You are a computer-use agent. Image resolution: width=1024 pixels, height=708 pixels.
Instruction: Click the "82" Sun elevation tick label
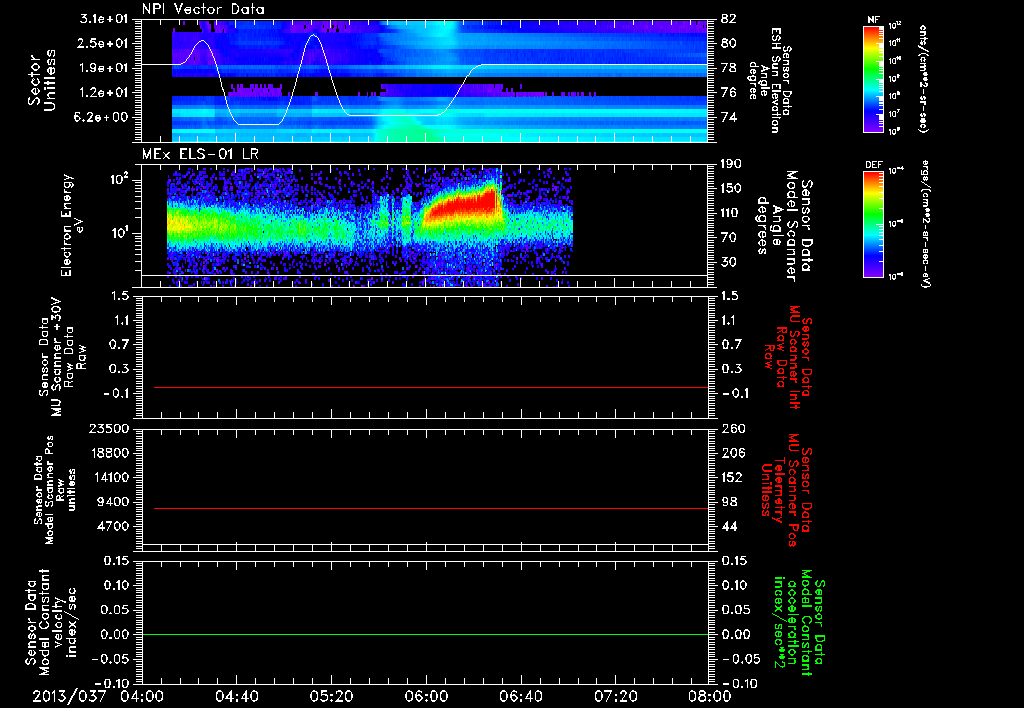click(x=728, y=18)
